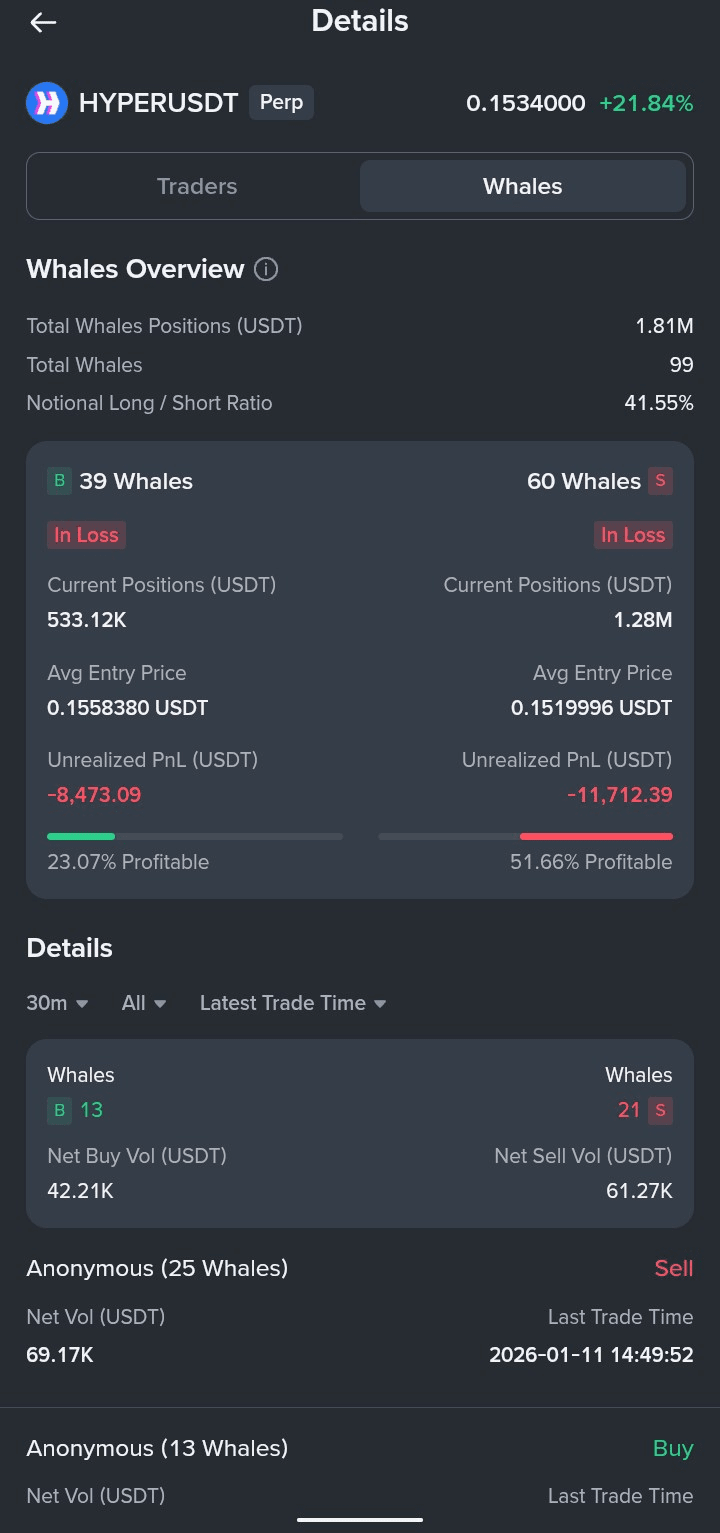720x1533 pixels.
Task: Switch to the Traders tab
Action: tap(197, 186)
